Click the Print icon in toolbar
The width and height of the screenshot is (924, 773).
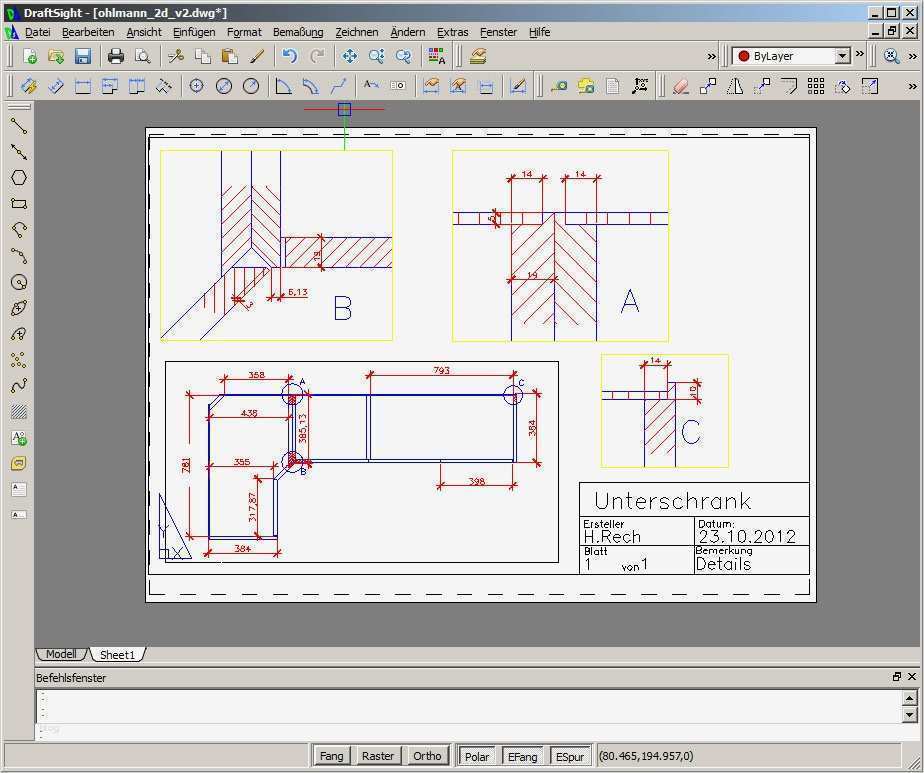[116, 57]
